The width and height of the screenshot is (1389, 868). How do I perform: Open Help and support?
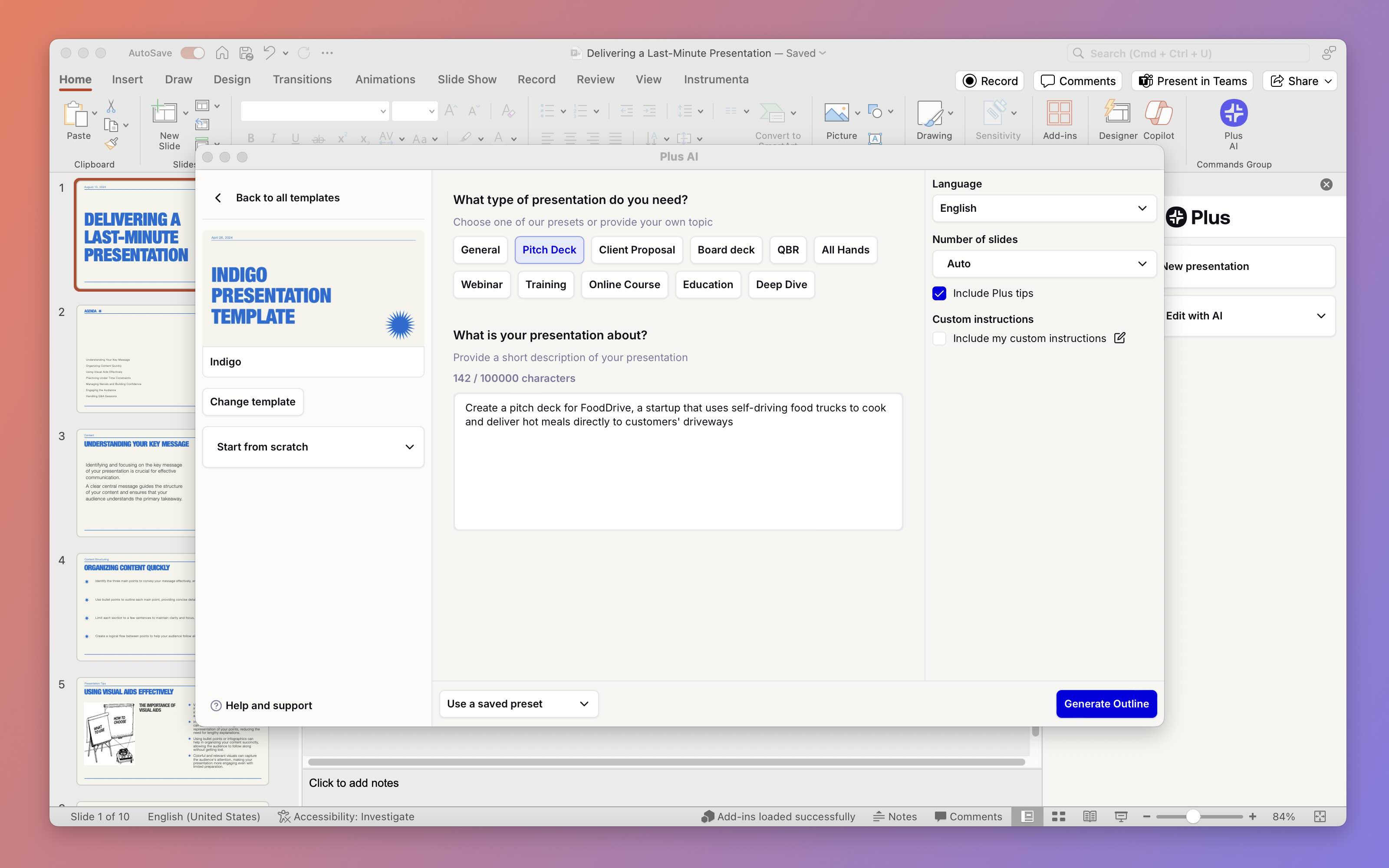(x=261, y=706)
